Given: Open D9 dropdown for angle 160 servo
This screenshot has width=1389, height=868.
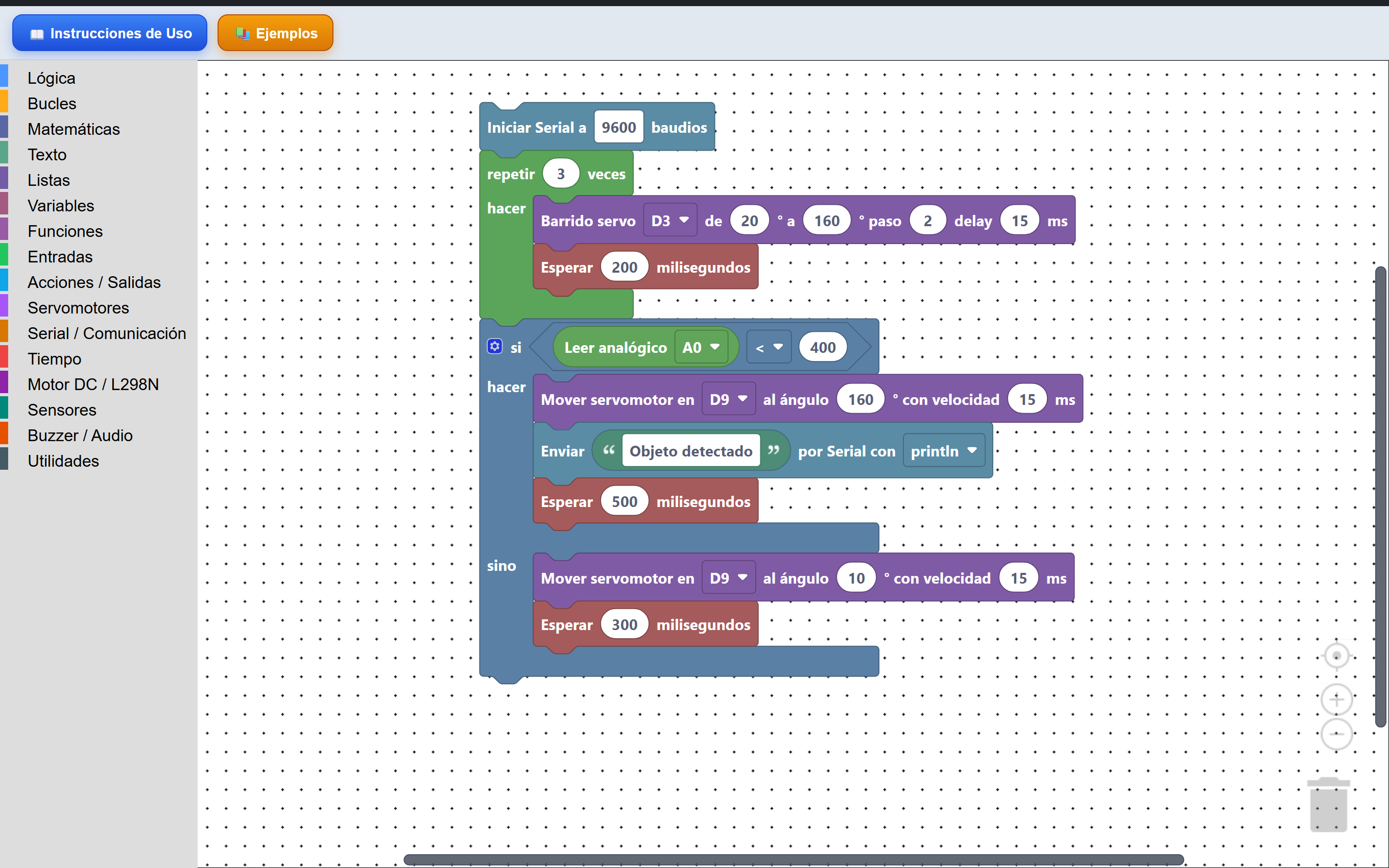Looking at the screenshot, I should pyautogui.click(x=728, y=399).
